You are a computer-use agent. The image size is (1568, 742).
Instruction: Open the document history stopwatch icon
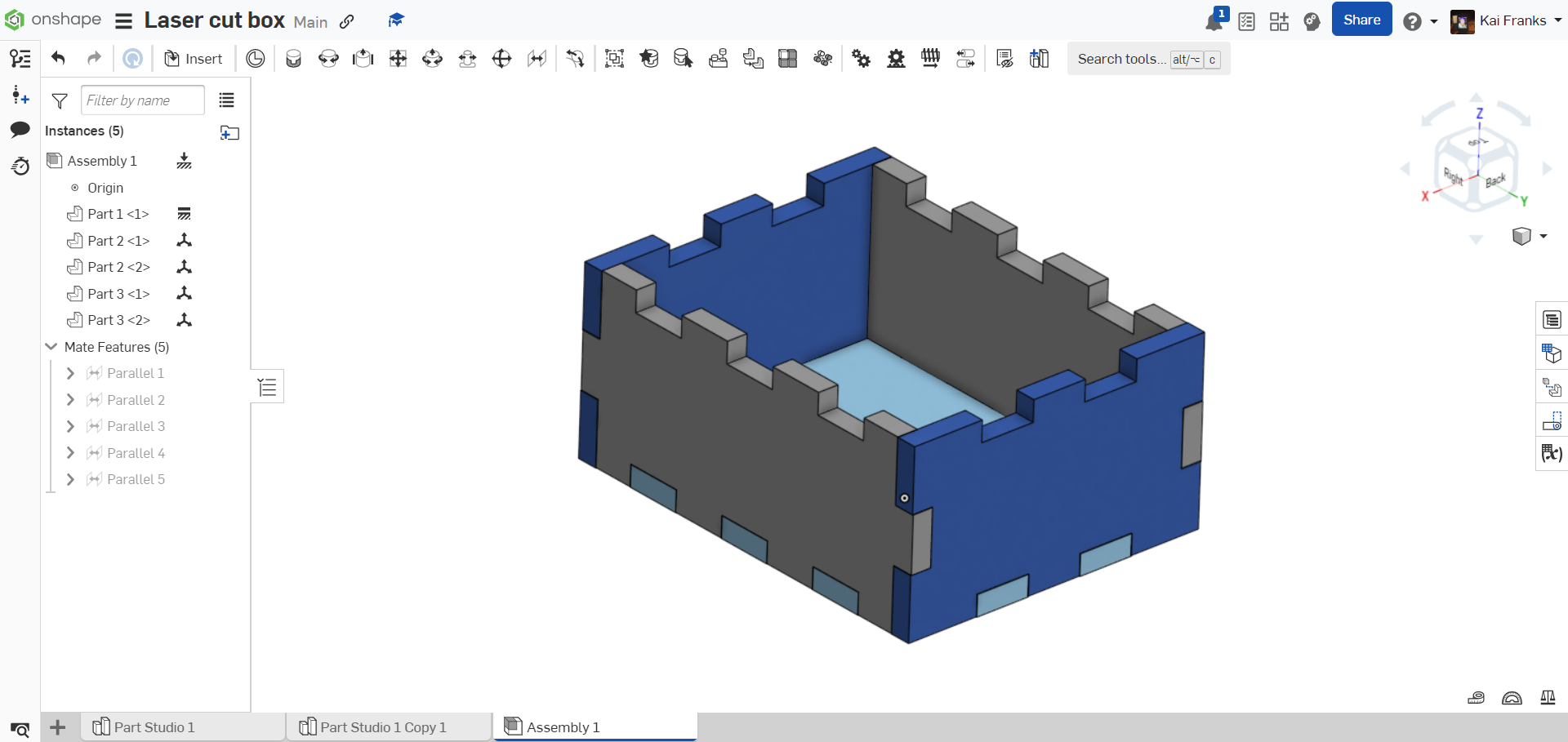pyautogui.click(x=20, y=167)
